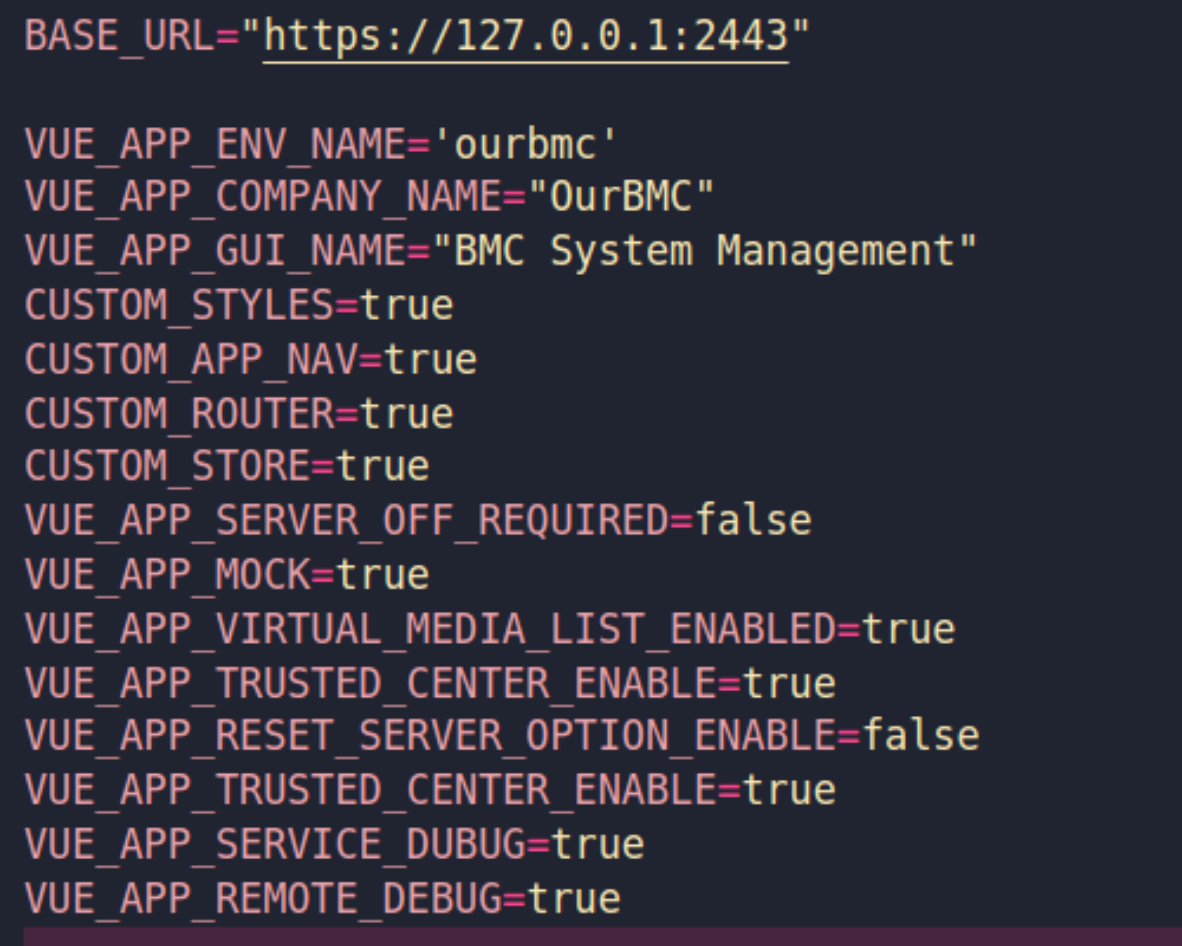This screenshot has height=946, width=1182.
Task: Click the 'ourbmc' string value
Action: coord(525,145)
